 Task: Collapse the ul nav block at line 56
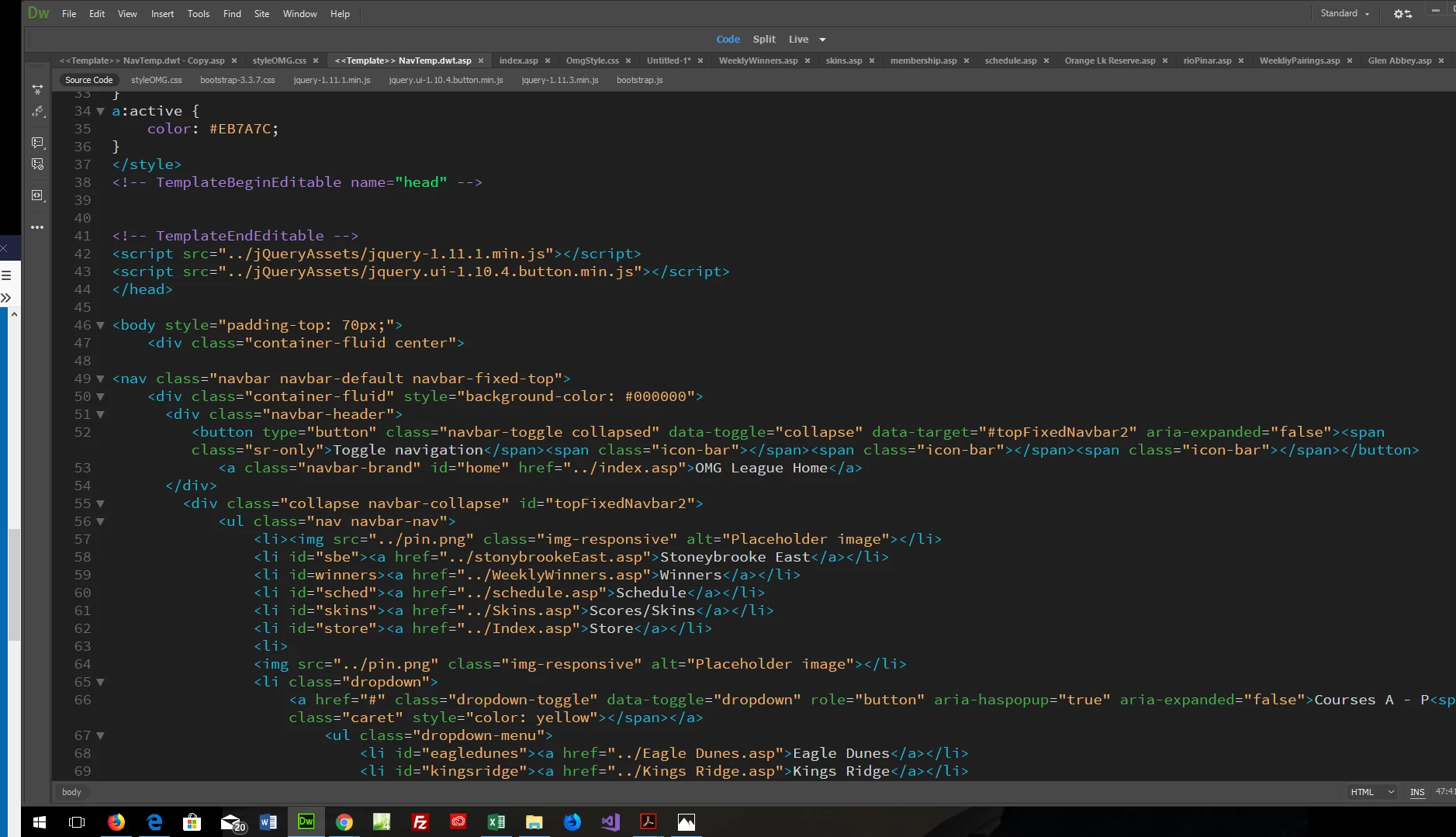pyautogui.click(x=100, y=522)
